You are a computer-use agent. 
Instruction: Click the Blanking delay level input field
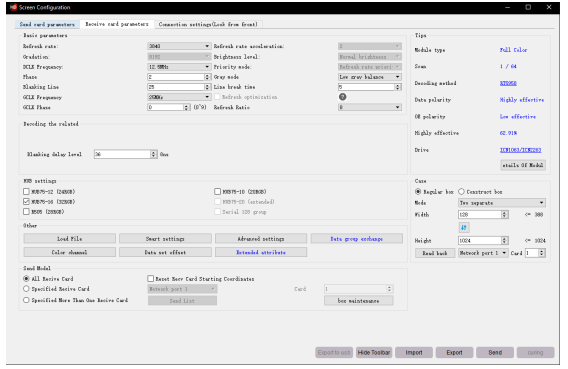pos(122,154)
